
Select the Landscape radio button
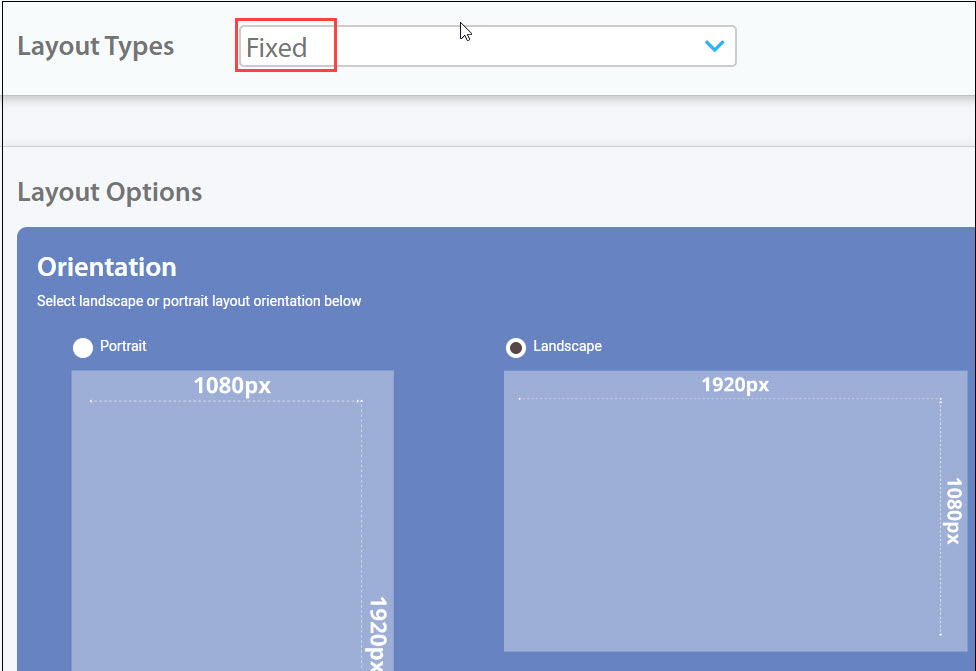515,347
